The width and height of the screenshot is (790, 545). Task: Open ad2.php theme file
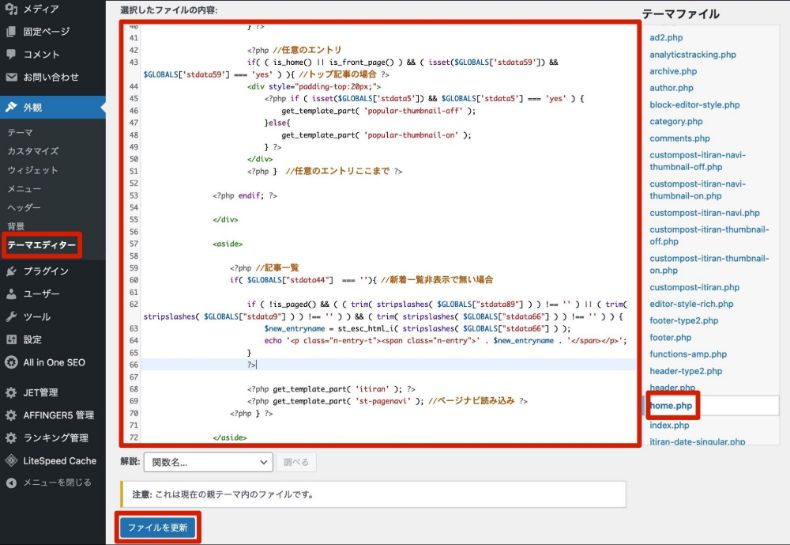click(666, 37)
